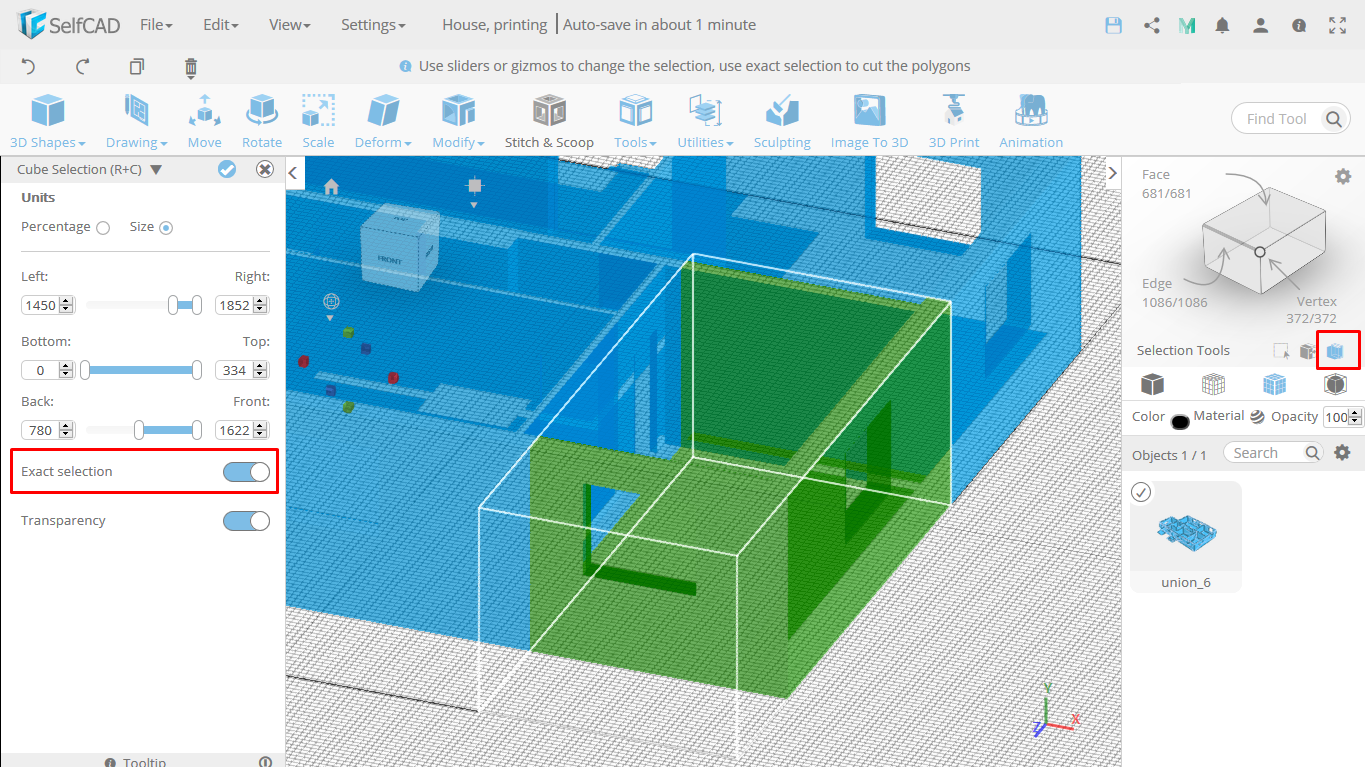1365x767 pixels.
Task: Select the Percentage units radio button
Action: [103, 228]
